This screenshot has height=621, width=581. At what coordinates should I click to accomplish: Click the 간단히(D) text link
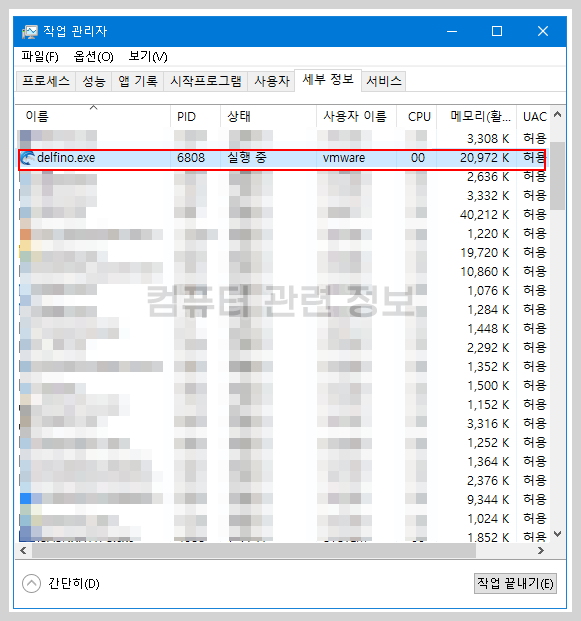coord(74,583)
